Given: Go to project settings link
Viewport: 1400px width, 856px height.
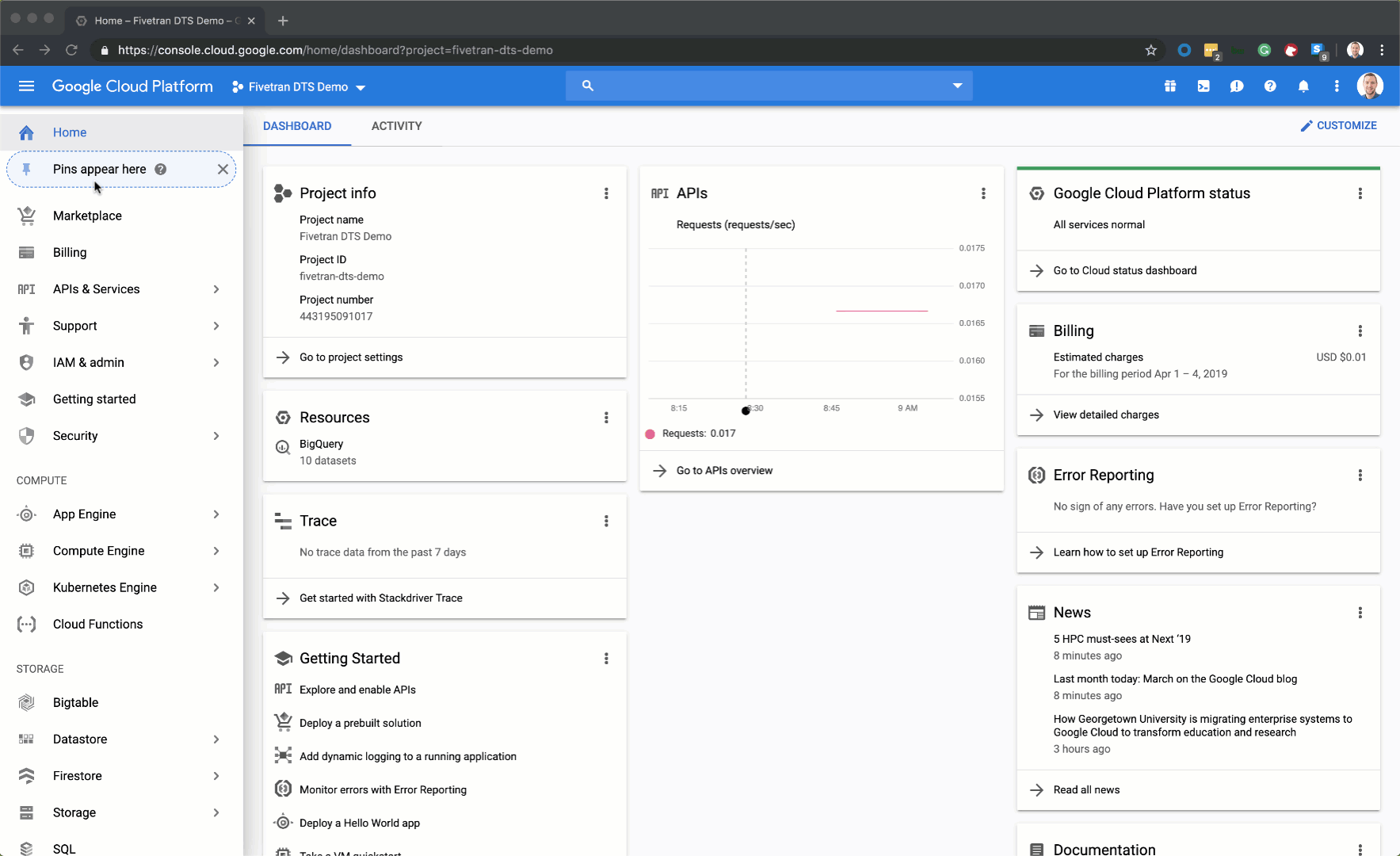Looking at the screenshot, I should point(351,357).
